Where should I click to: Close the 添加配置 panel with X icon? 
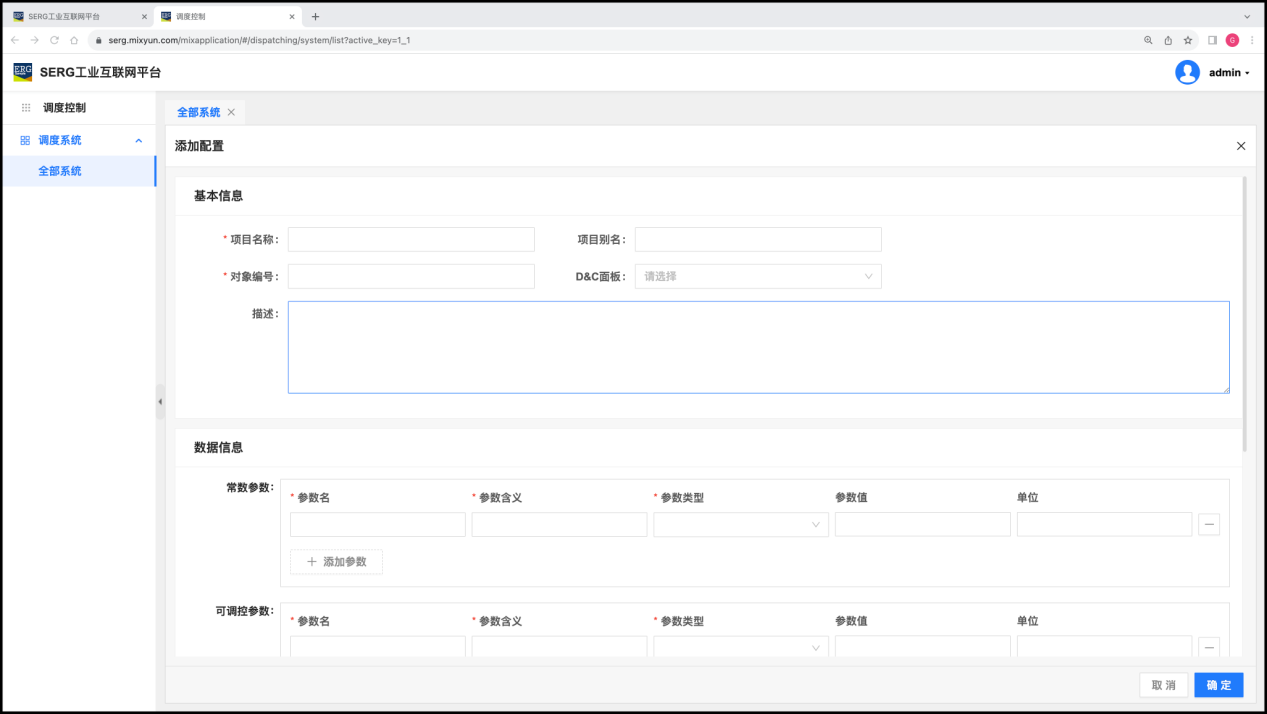[1241, 146]
